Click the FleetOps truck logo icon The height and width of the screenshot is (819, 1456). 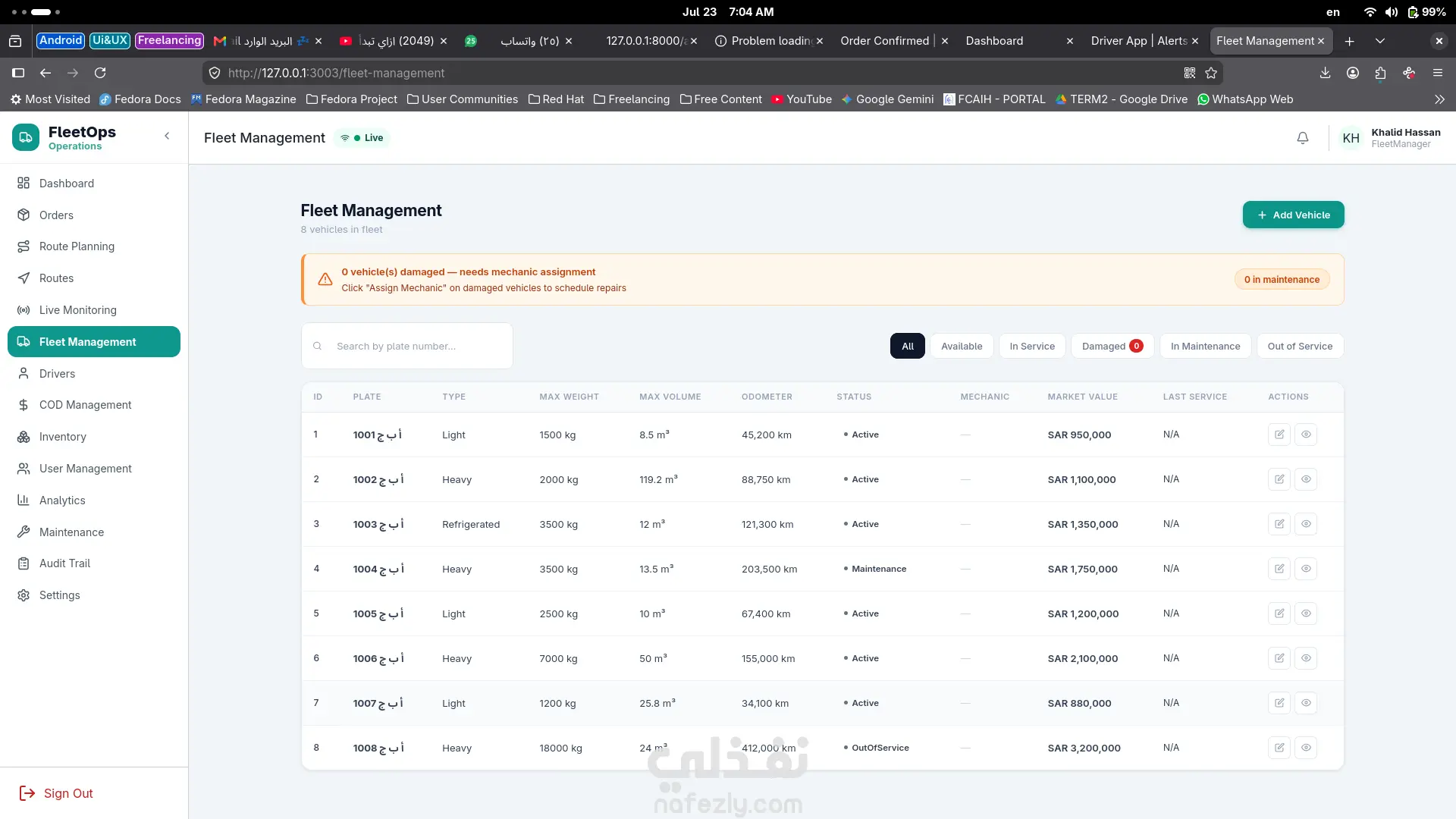tap(26, 137)
